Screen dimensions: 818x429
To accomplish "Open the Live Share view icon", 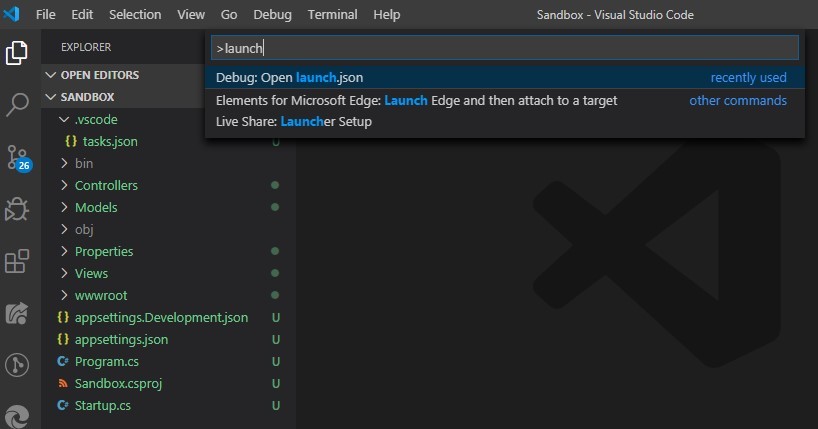I will tap(17, 313).
